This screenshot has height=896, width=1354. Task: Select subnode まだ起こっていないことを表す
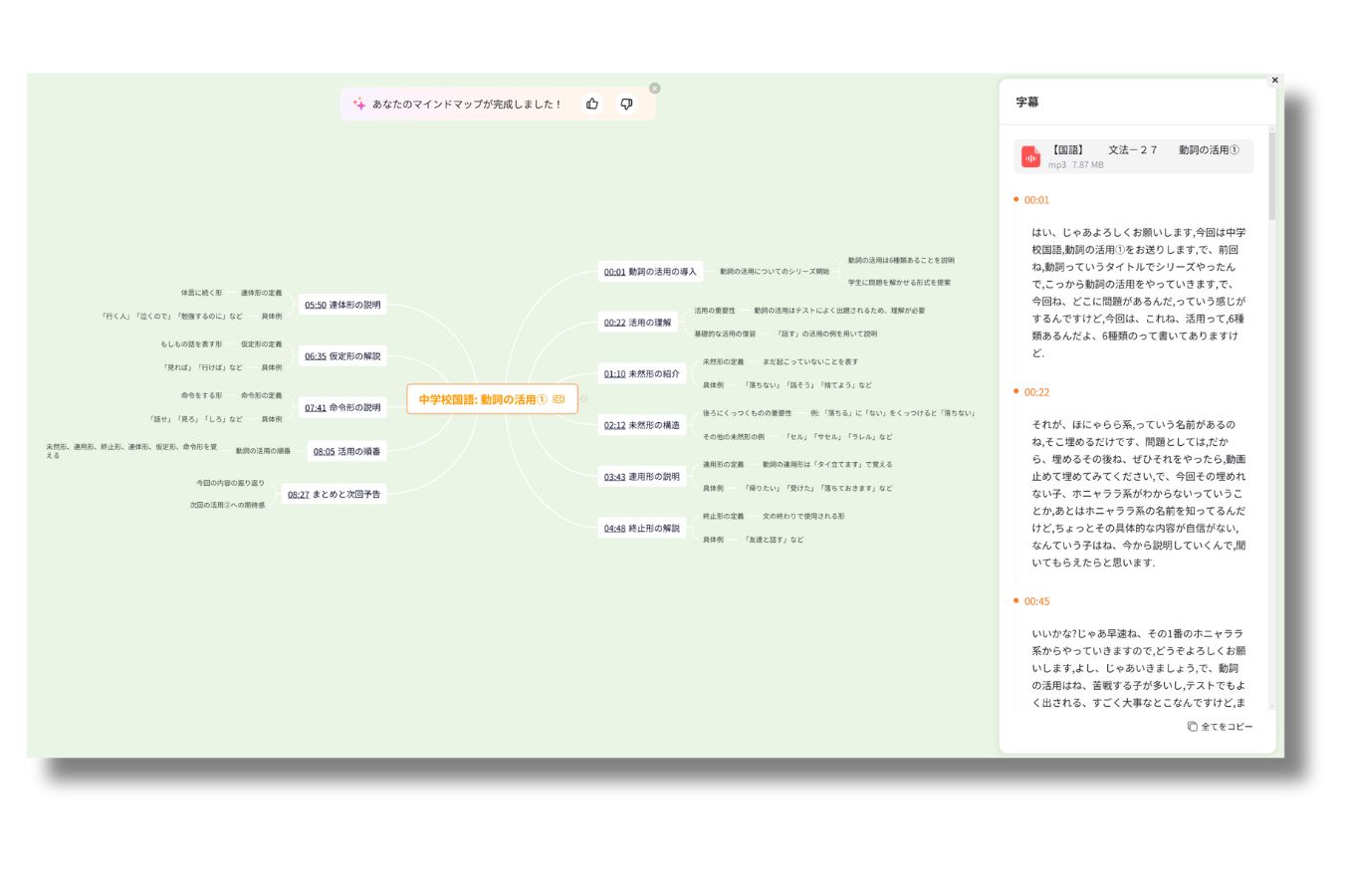(809, 362)
